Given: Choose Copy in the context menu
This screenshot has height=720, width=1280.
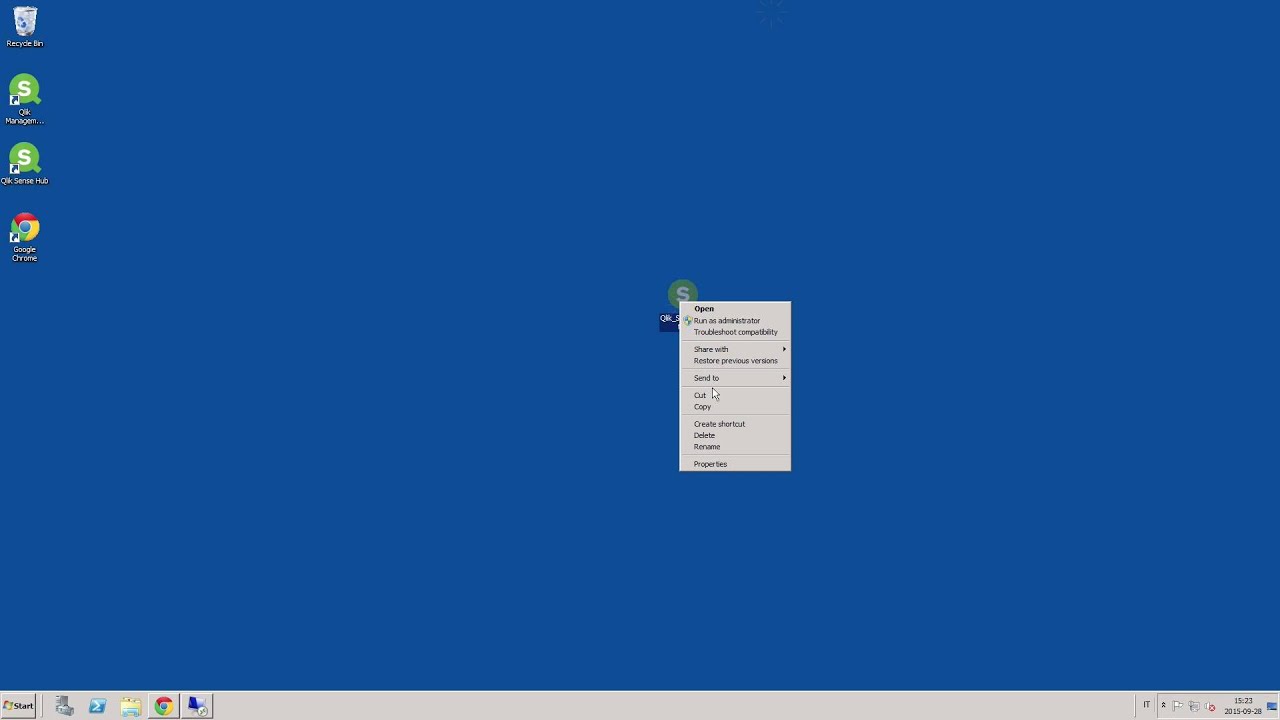Looking at the screenshot, I should pos(735,407).
